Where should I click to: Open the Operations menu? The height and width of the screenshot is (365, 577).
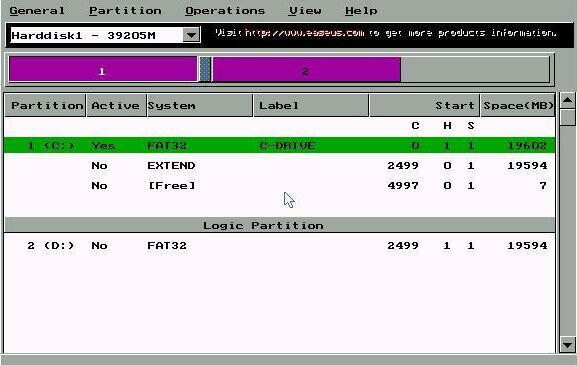(x=225, y=11)
